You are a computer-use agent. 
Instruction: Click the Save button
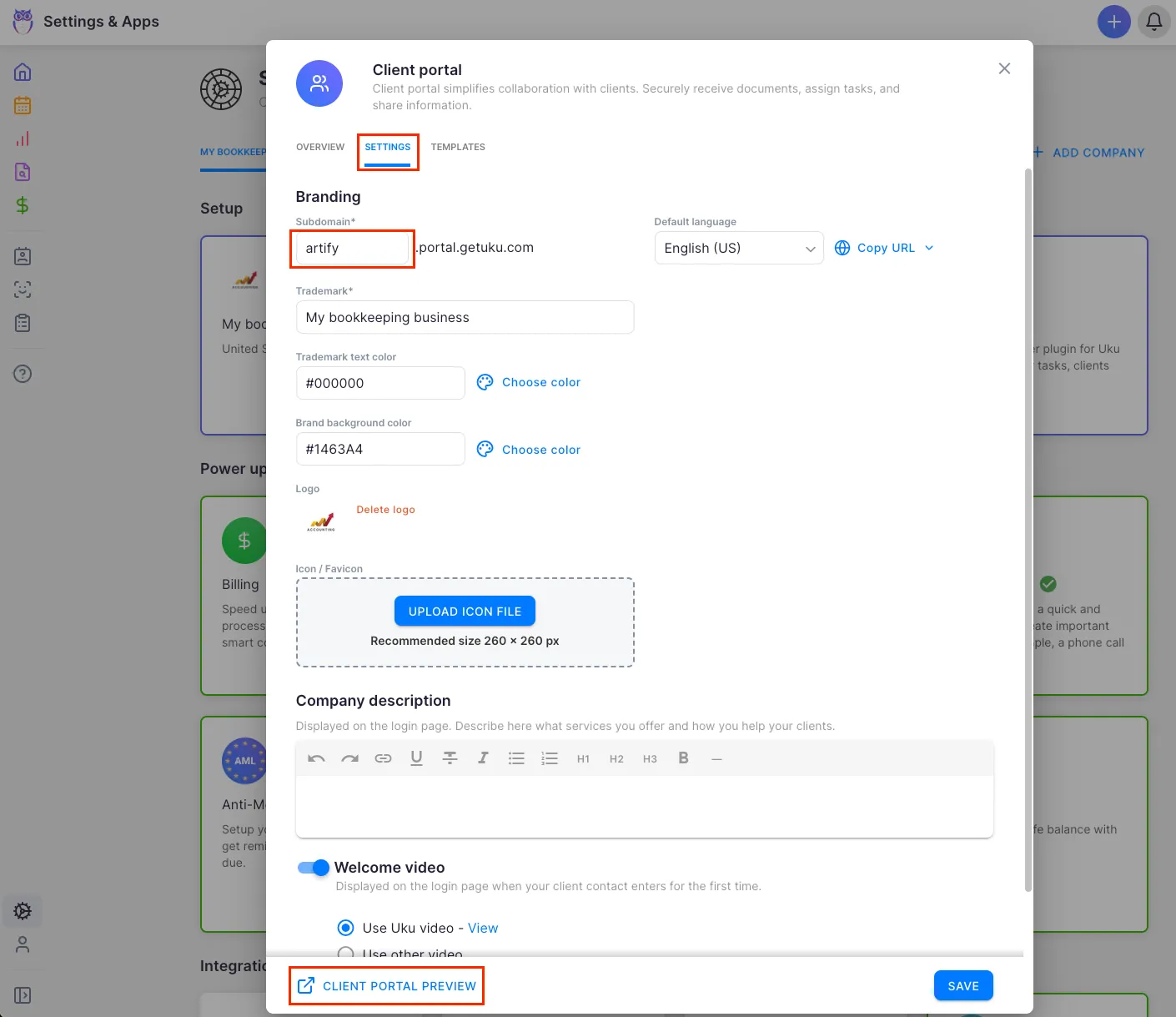[962, 985]
